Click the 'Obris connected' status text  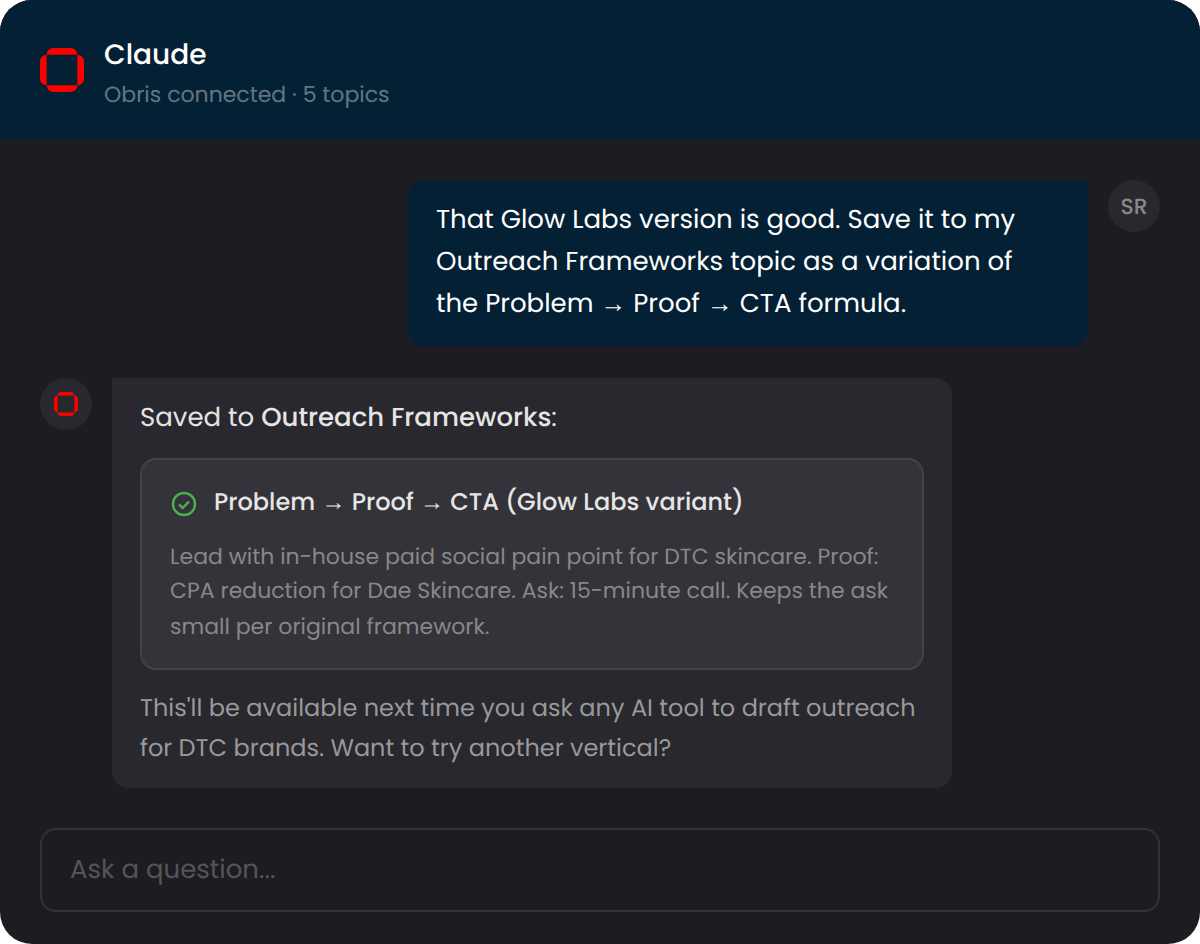[195, 95]
